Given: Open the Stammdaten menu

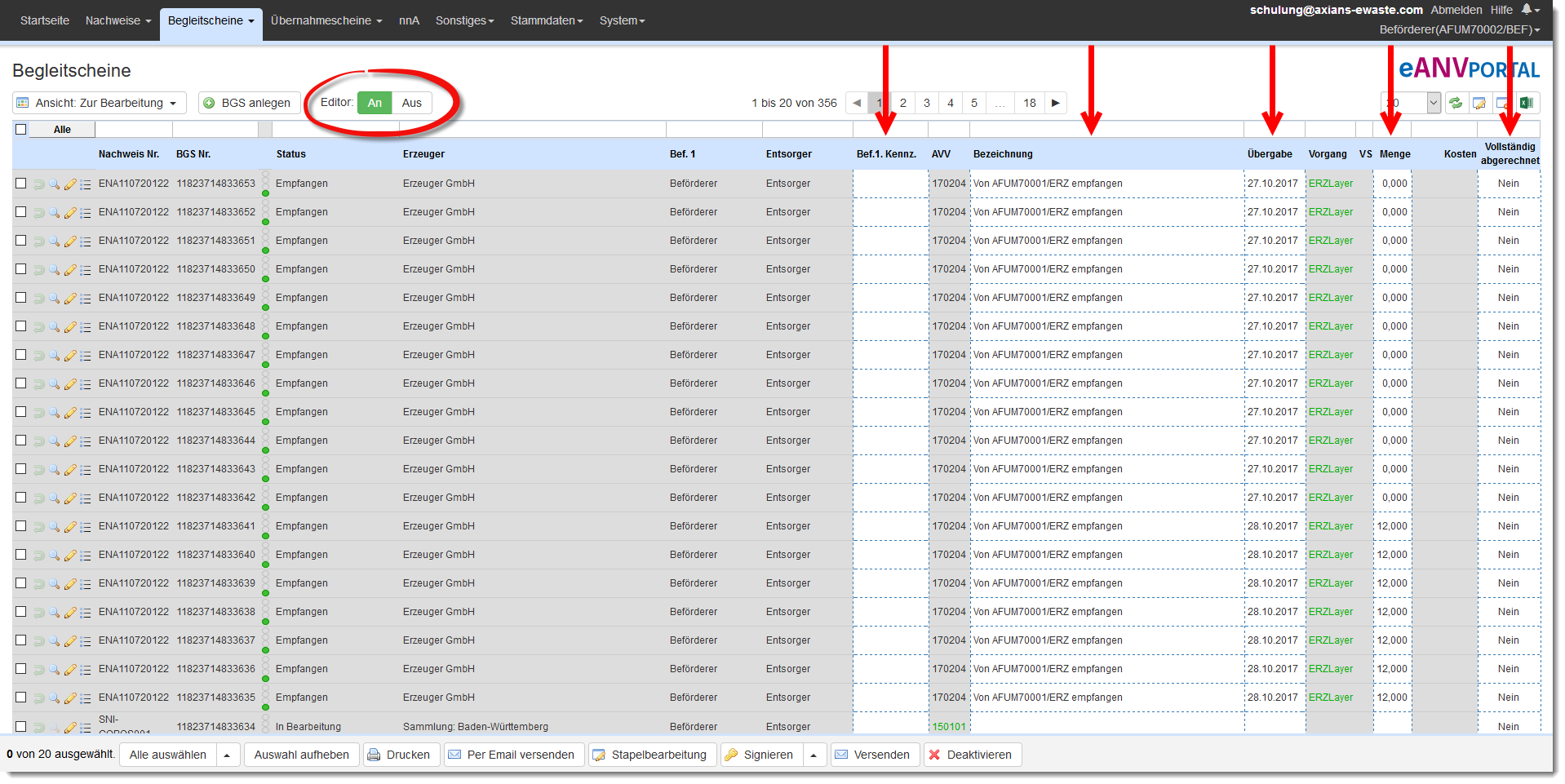Looking at the screenshot, I should [x=547, y=20].
